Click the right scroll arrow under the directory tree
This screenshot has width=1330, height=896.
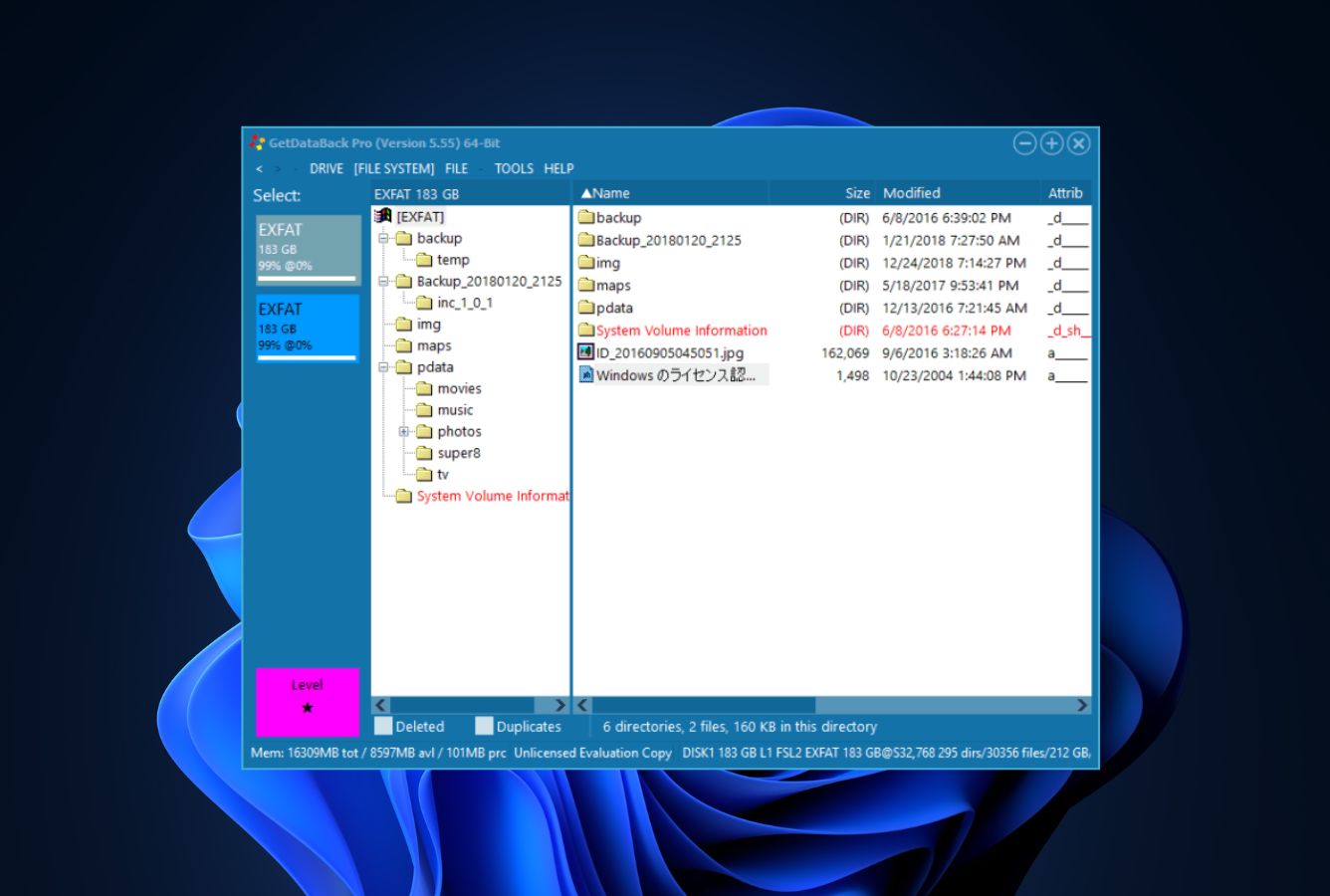click(559, 705)
